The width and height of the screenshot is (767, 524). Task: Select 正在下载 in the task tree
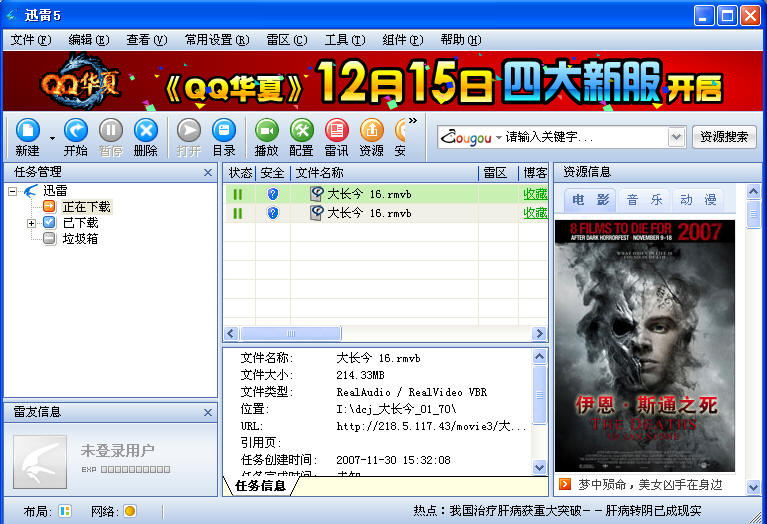pyautogui.click(x=87, y=206)
